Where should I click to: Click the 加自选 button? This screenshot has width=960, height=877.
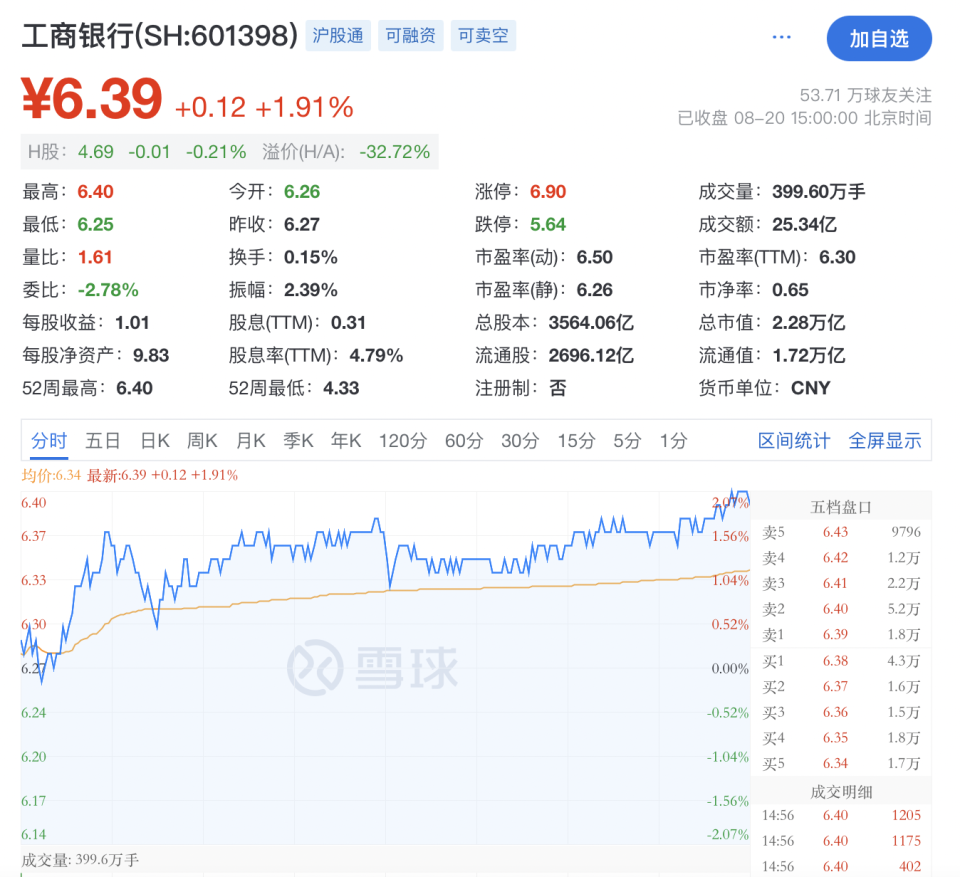coord(879,39)
